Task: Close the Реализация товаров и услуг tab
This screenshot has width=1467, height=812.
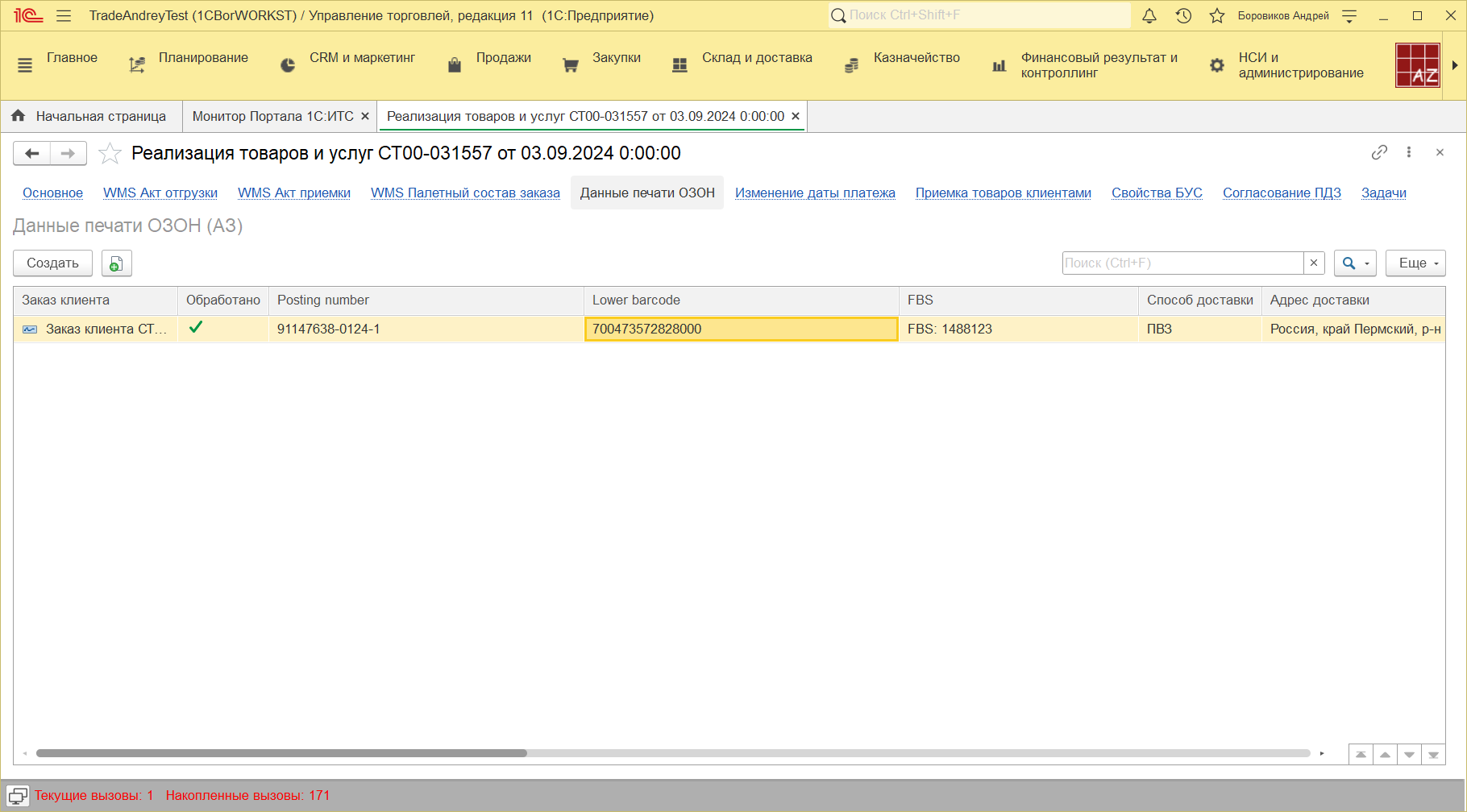Action: tap(796, 117)
